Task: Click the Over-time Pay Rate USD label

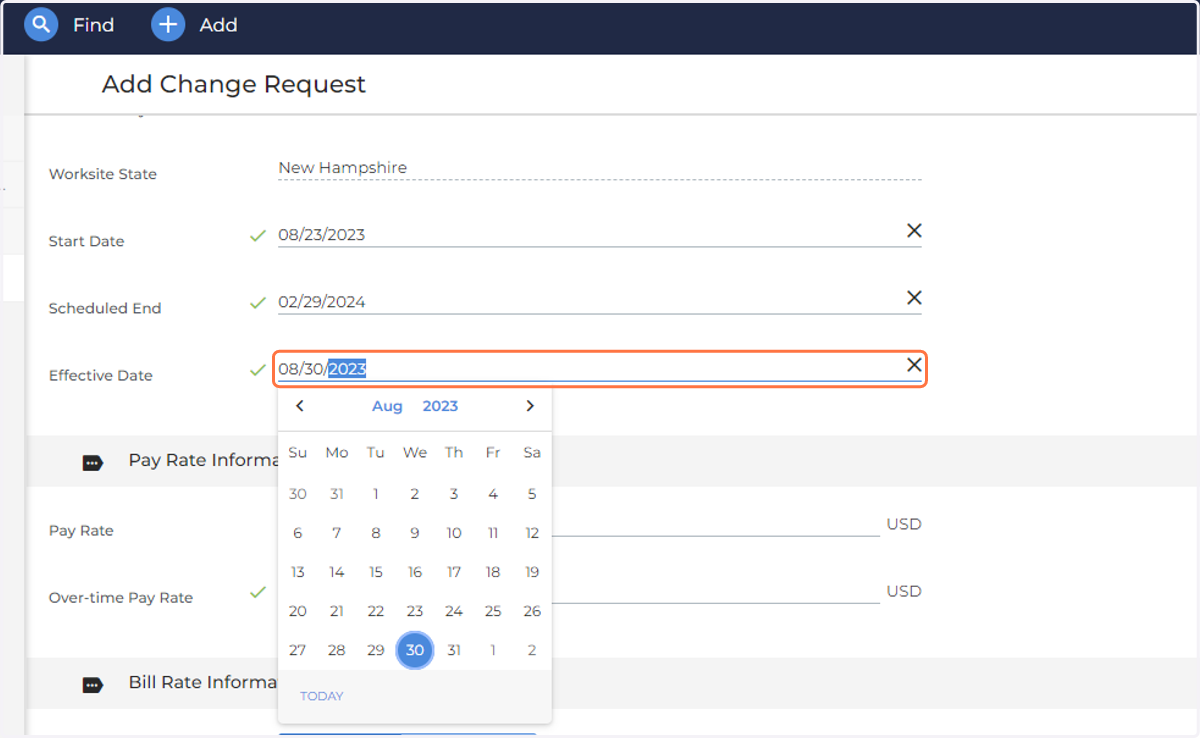Action: (x=904, y=591)
